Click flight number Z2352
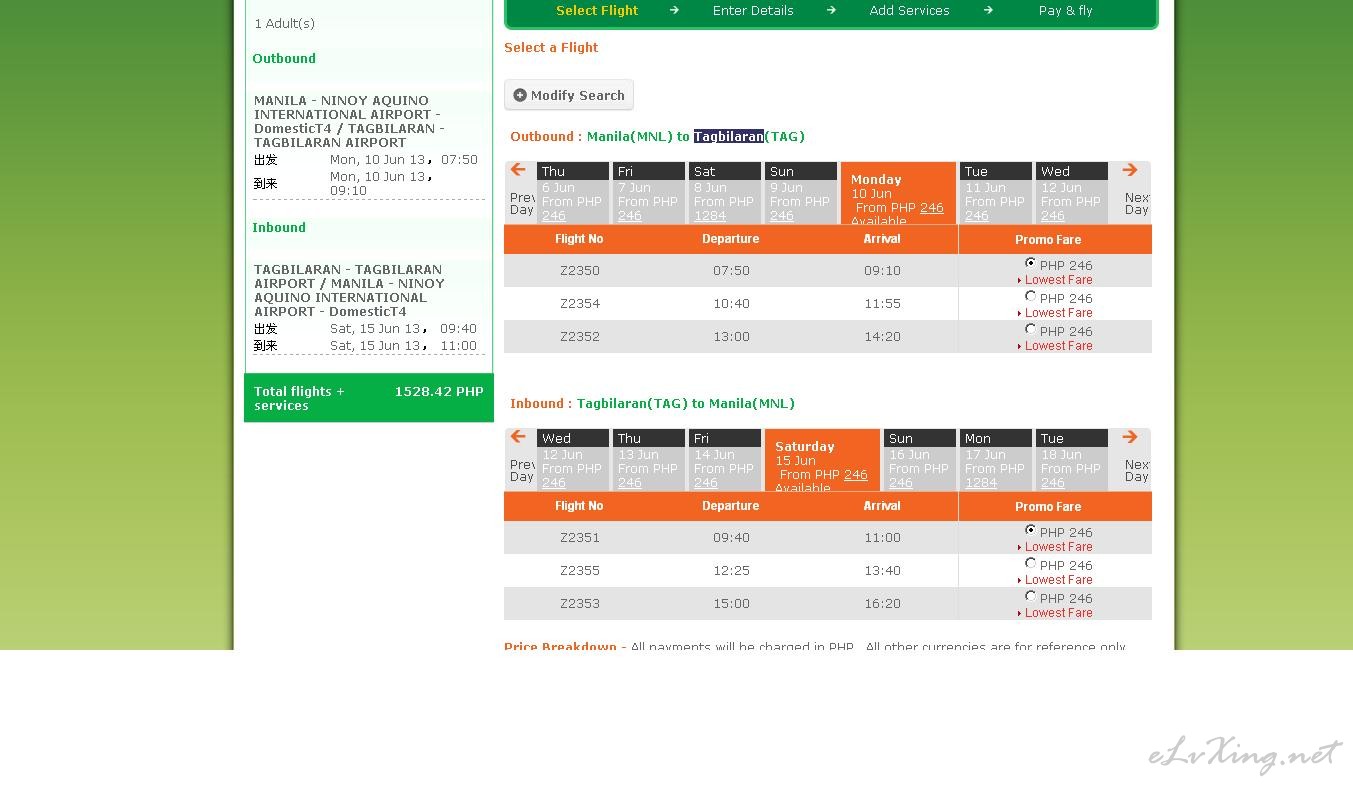 tap(580, 337)
